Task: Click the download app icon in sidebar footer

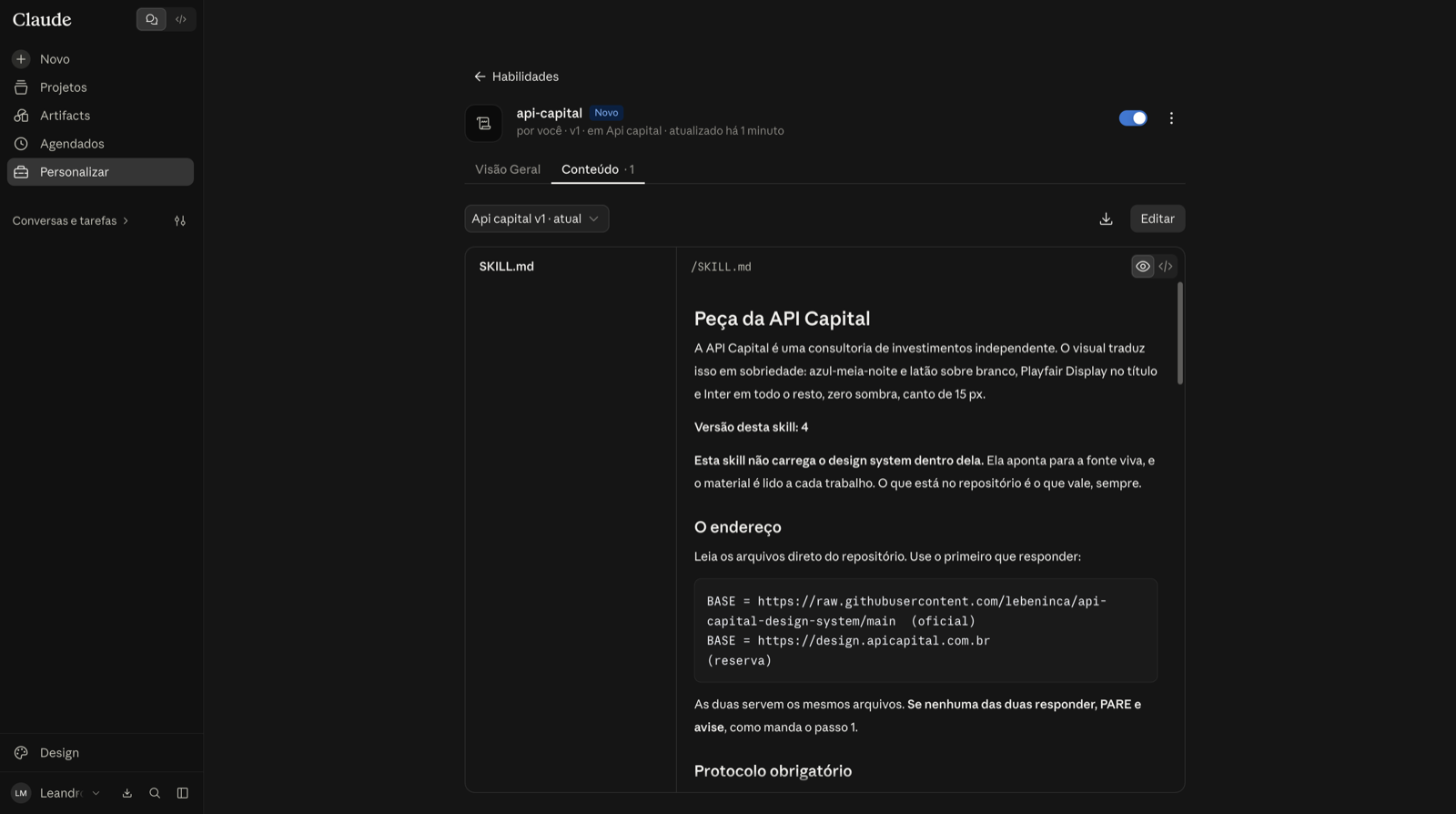Action: [x=127, y=793]
